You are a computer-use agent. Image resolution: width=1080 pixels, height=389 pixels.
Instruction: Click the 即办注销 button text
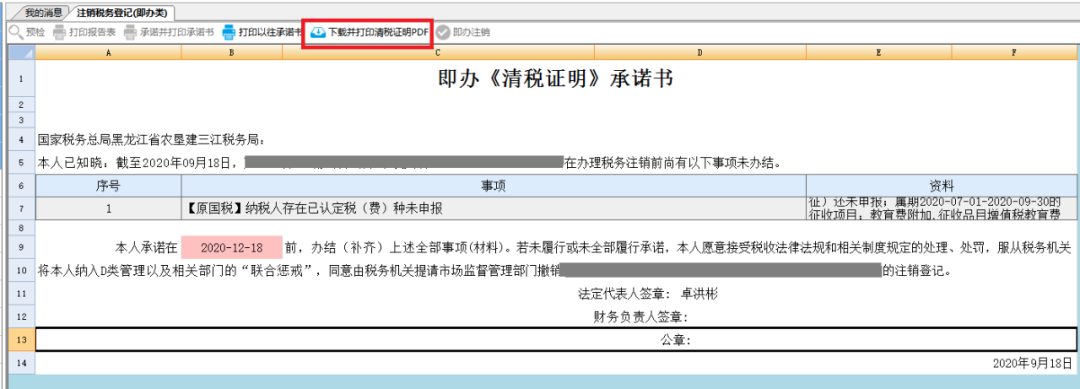(x=472, y=32)
